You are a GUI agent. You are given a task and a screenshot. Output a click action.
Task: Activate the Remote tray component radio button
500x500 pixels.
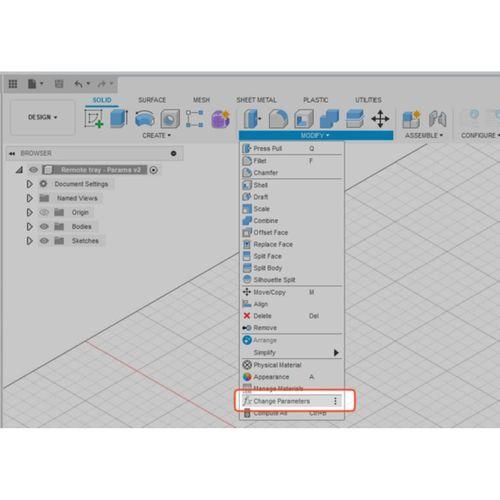[154, 170]
